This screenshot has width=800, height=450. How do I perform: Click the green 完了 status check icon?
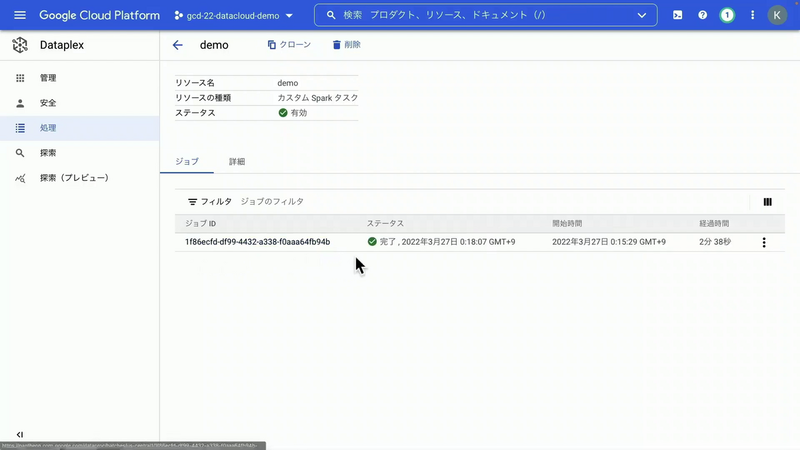click(x=372, y=242)
